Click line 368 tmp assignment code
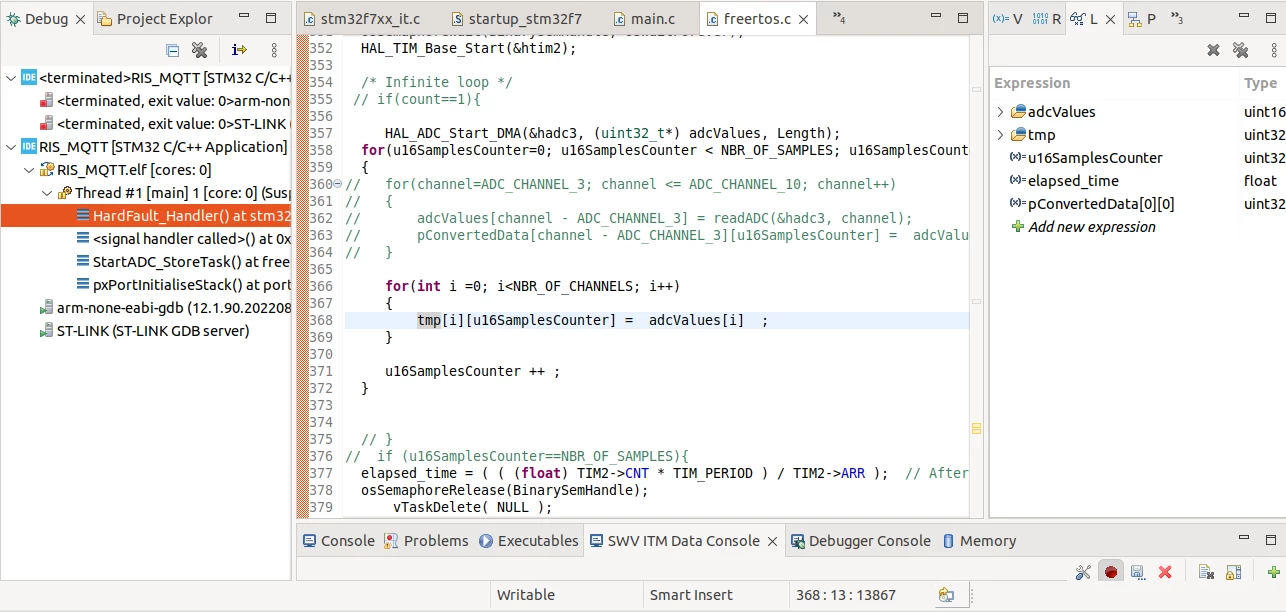1286x612 pixels. point(593,320)
